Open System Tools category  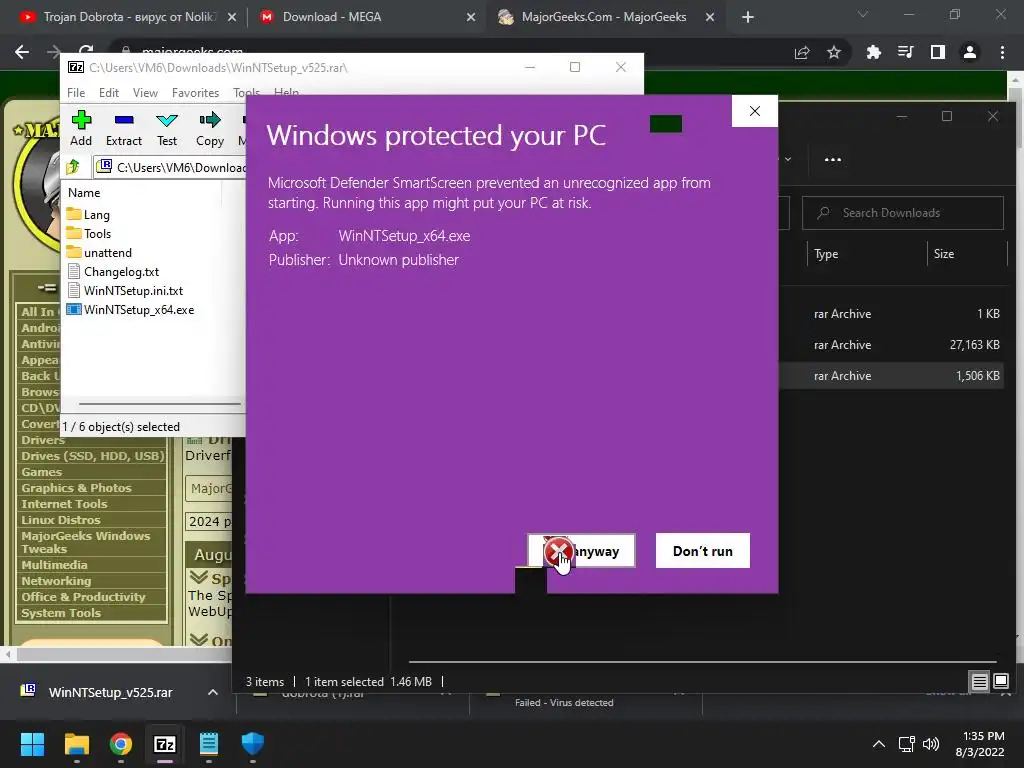point(61,613)
